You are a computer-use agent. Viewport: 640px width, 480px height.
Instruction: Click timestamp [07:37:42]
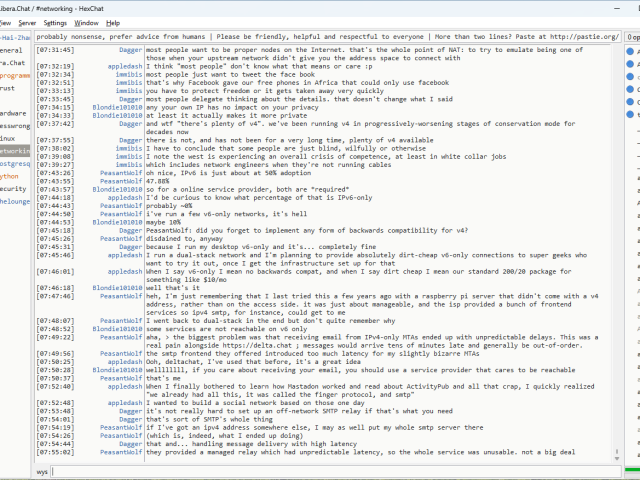coord(55,124)
